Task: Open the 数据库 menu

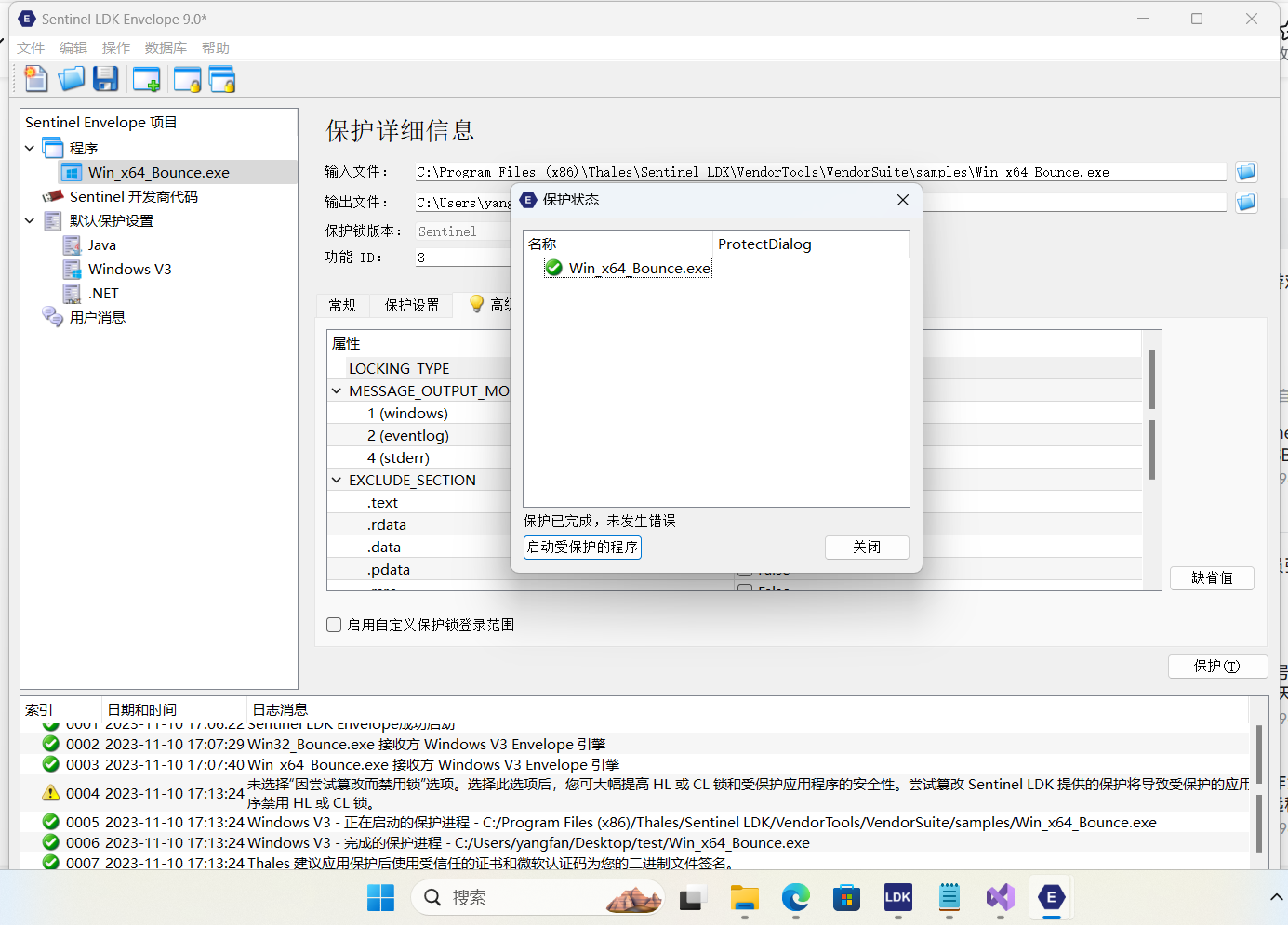Action: [x=166, y=48]
